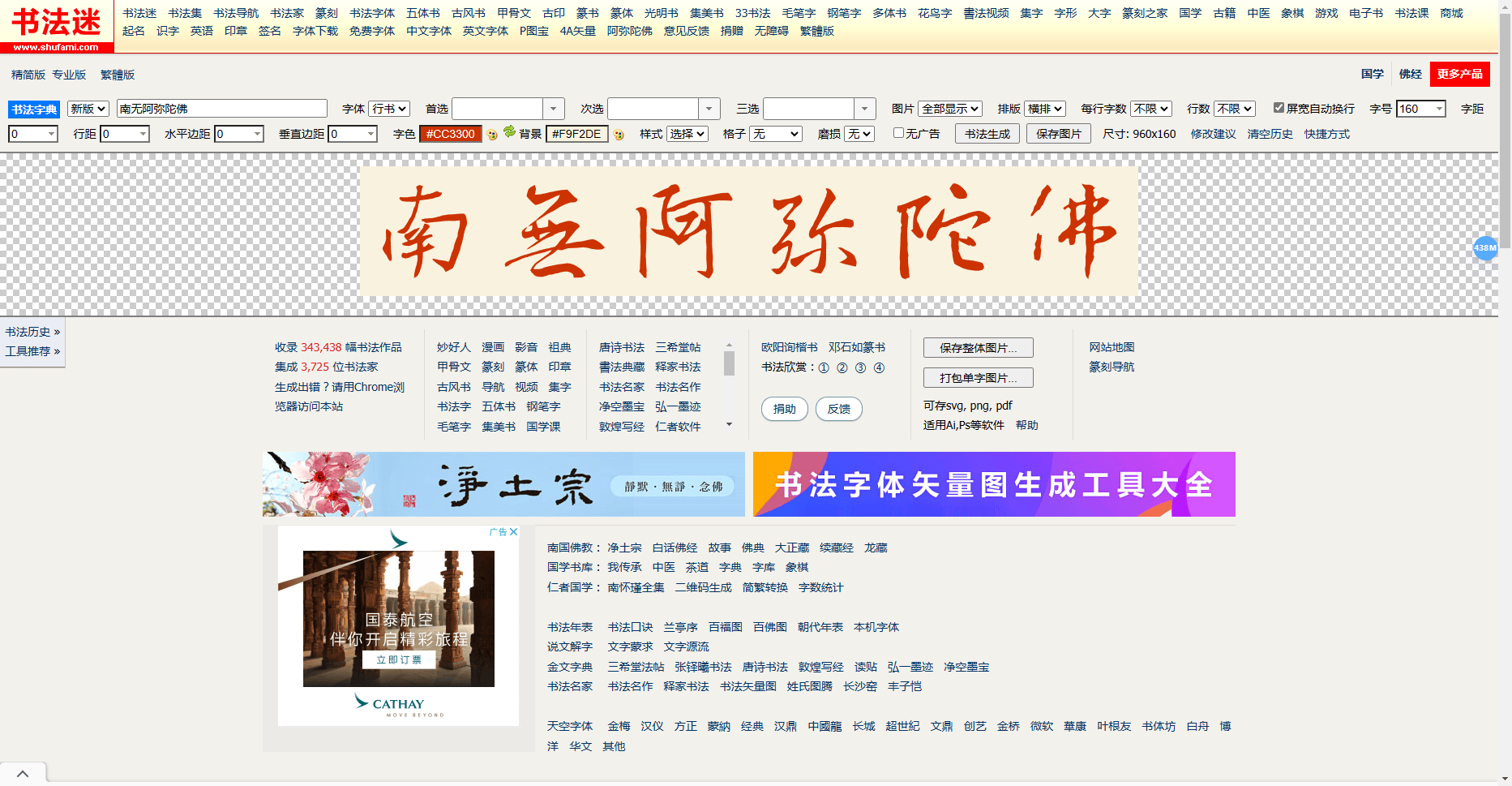Swap foreground and background colors via green arrows
The height and width of the screenshot is (786, 1512).
pos(511,133)
